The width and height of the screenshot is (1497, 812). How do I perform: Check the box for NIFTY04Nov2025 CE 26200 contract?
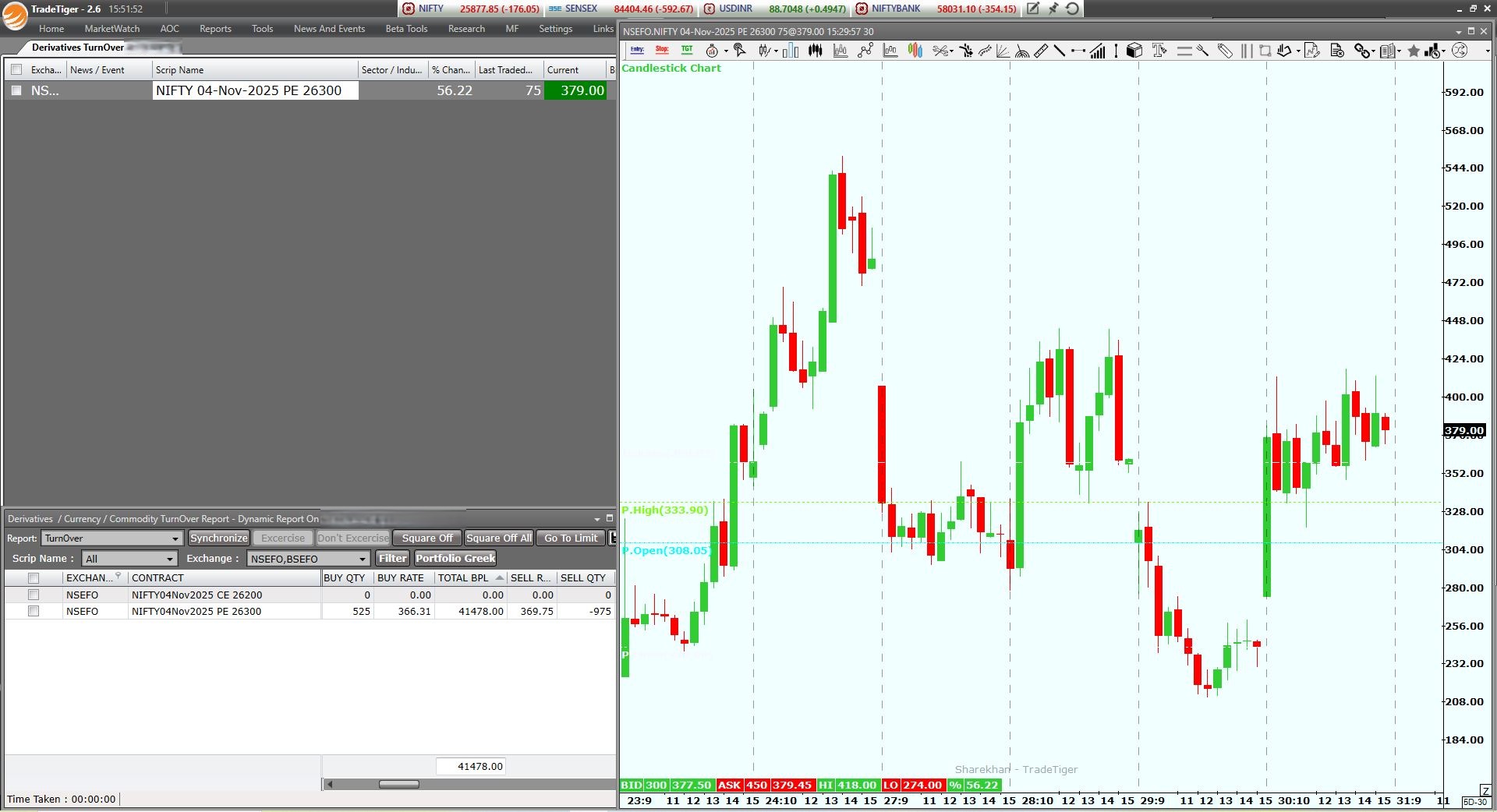point(34,595)
